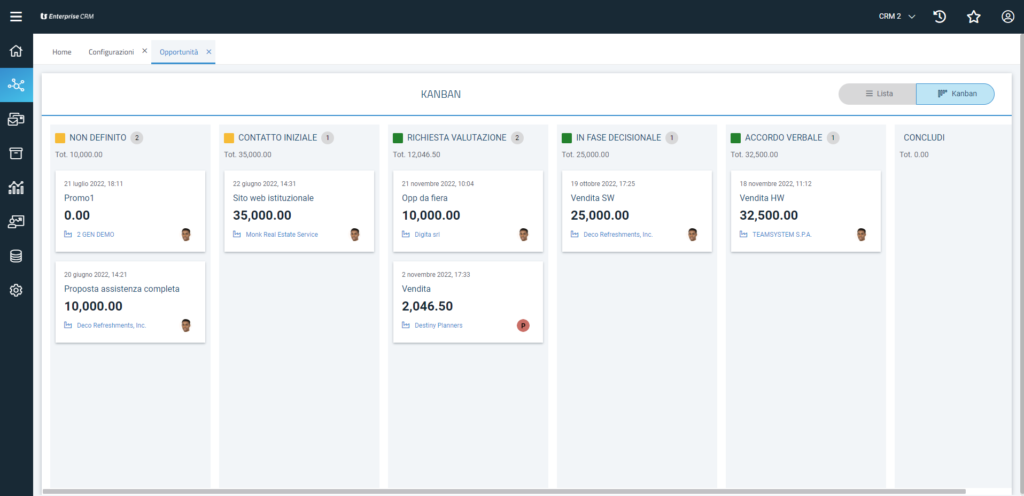Viewport: 1024px width, 496px height.
Task: Click the owner avatar on Promo1 card
Action: coord(186,234)
